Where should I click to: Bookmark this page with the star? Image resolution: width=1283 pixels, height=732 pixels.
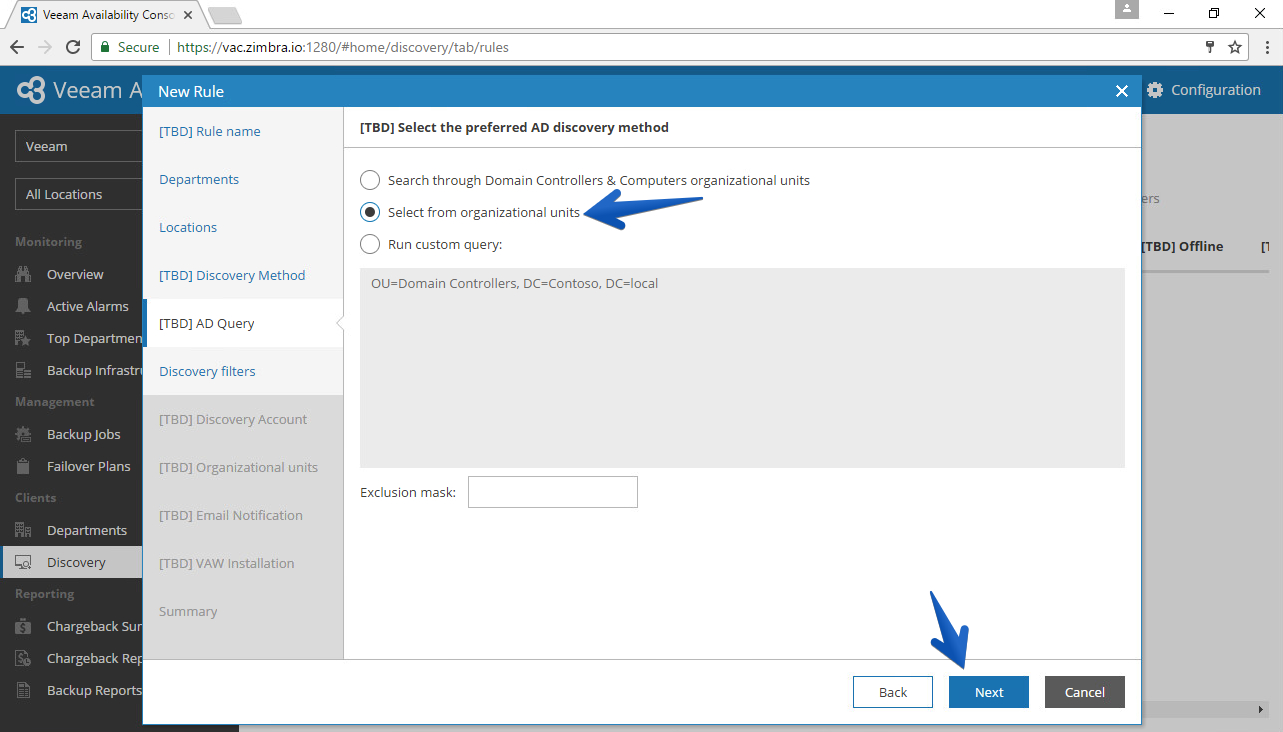[1235, 47]
